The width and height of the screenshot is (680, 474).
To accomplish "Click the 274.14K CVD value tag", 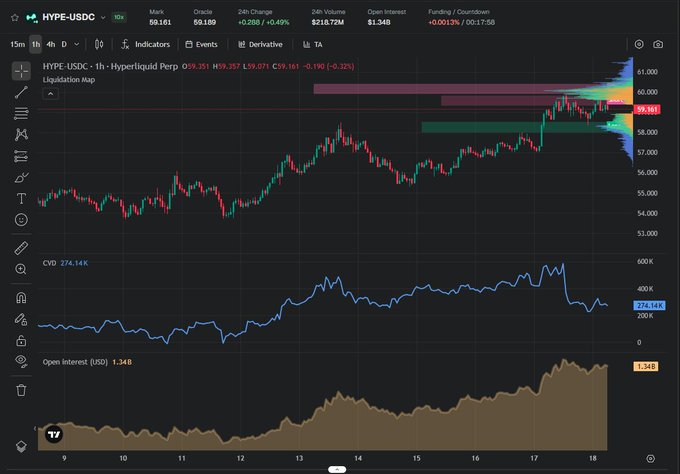I will [x=649, y=306].
